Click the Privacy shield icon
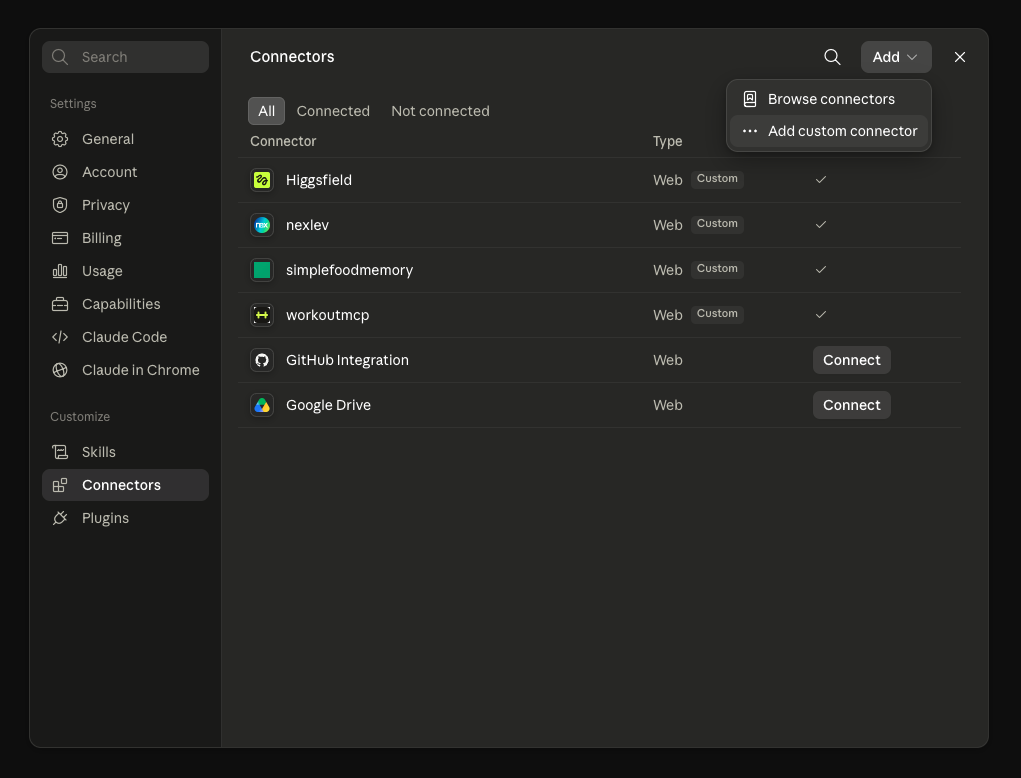 pos(60,205)
